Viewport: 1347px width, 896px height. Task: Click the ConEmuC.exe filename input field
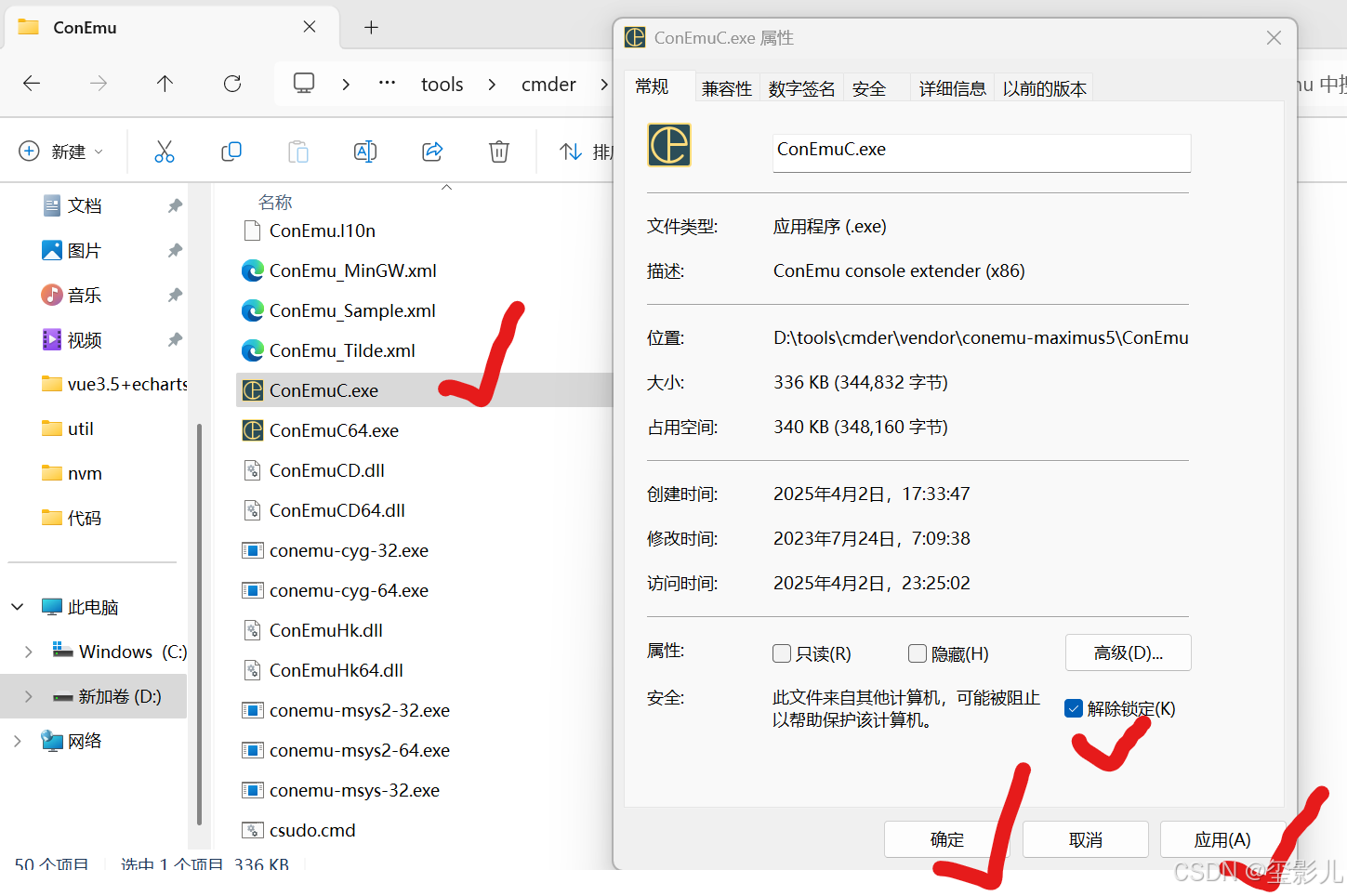tap(982, 153)
